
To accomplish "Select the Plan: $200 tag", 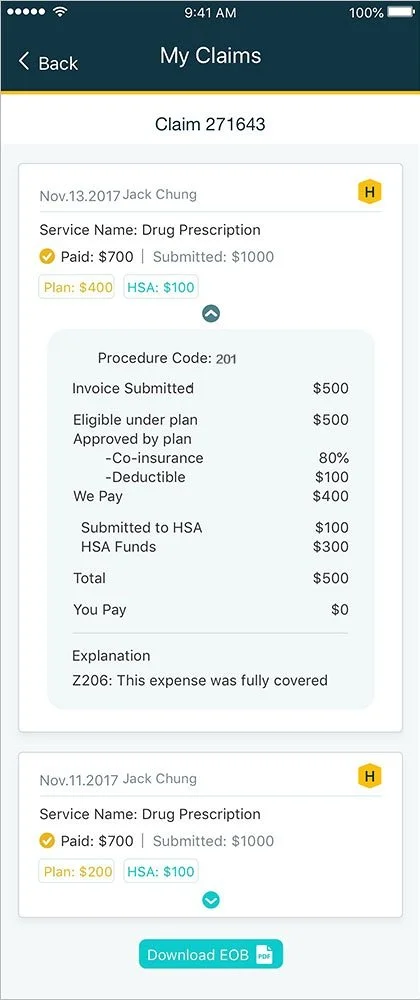I will pos(76,871).
